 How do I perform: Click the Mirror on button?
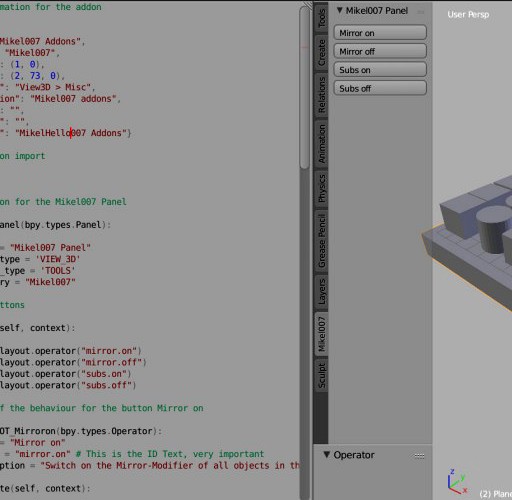pyautogui.click(x=380, y=33)
